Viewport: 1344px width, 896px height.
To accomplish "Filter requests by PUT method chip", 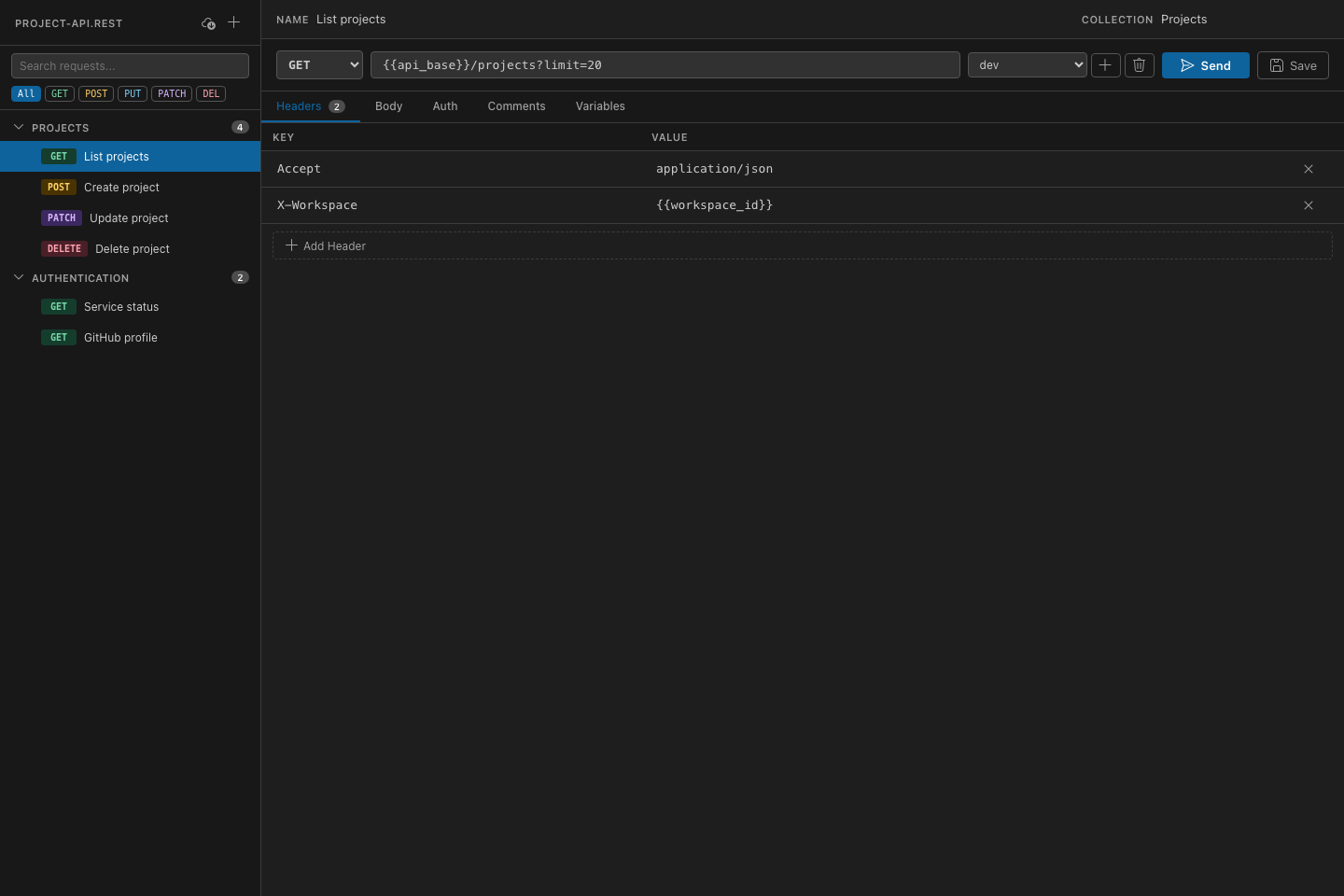I will [x=133, y=93].
